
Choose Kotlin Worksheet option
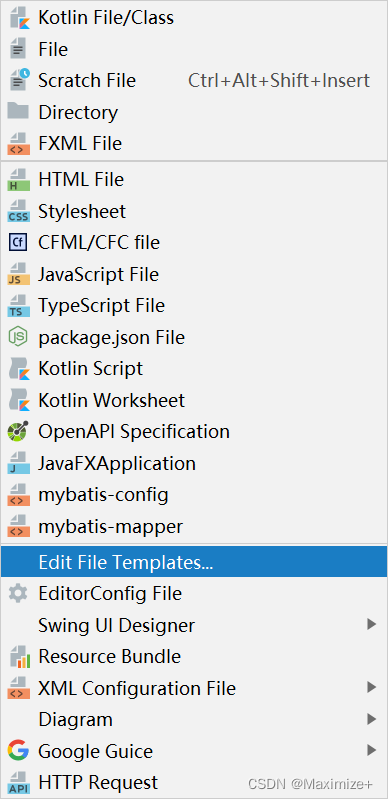tap(194, 401)
